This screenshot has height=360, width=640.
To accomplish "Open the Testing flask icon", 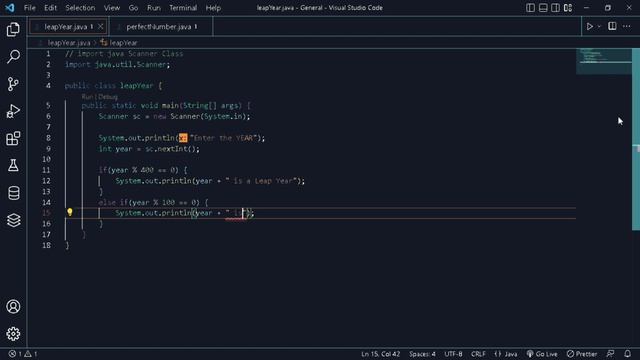I will [13, 165].
